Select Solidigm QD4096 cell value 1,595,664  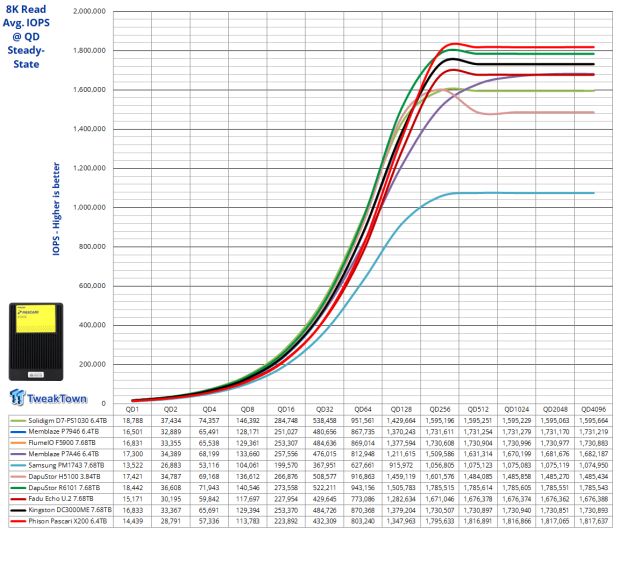(x=594, y=421)
